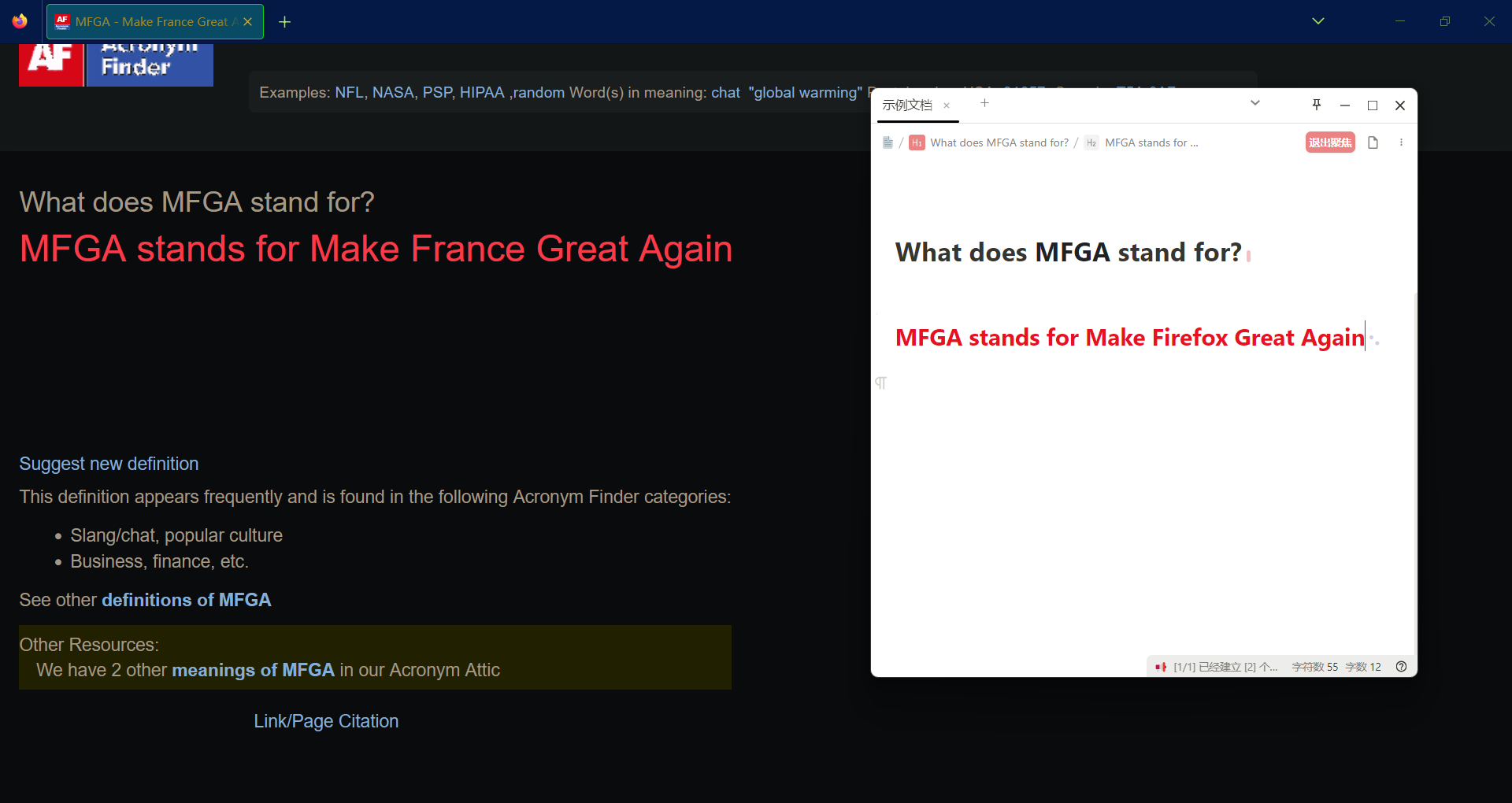Click the '[1/1] 已经建立 [2] 个...' status message
1512x803 pixels.
click(1225, 667)
